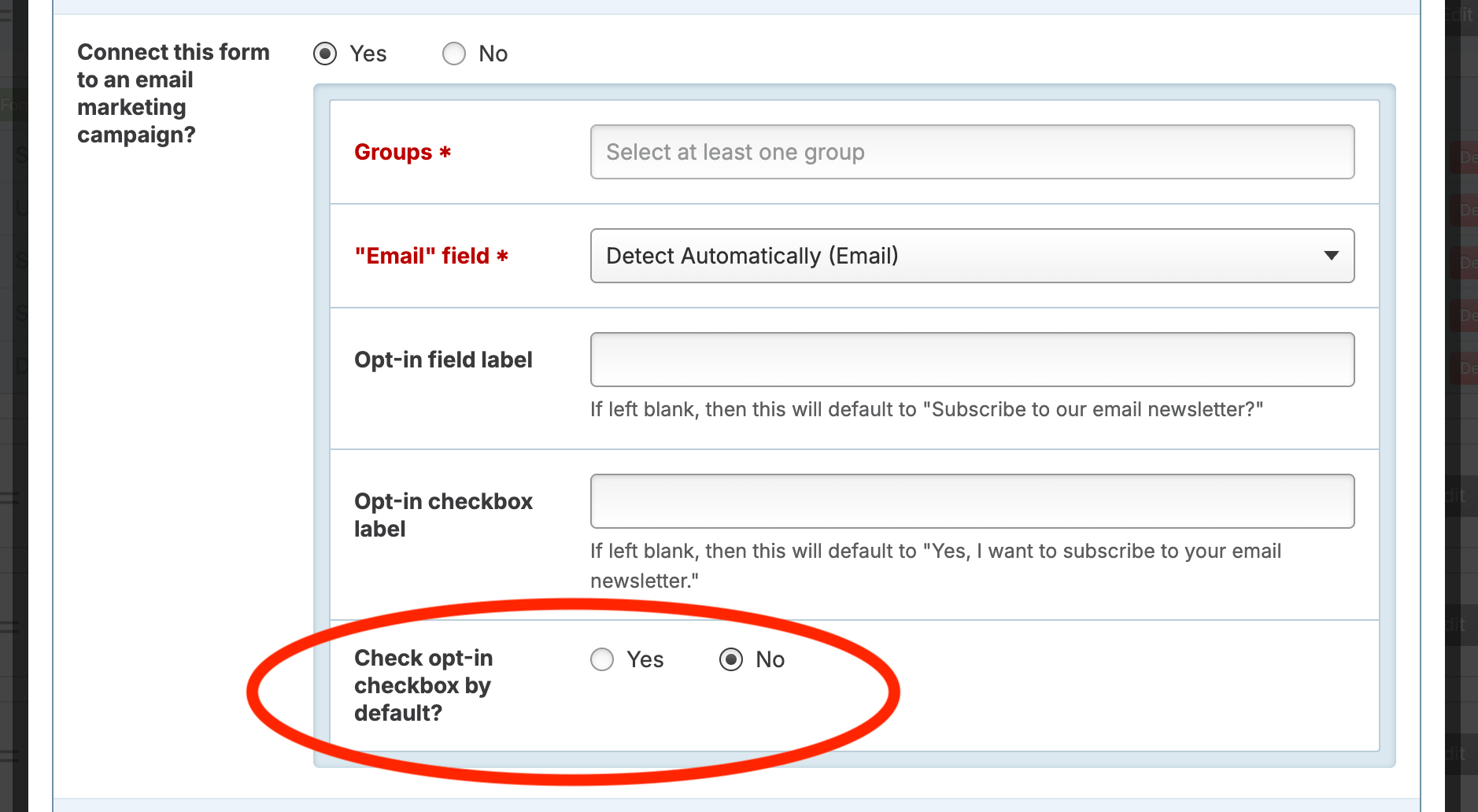Screen dimensions: 1478x812
Task: Disable the email marketing connection with No
Action: [454, 54]
